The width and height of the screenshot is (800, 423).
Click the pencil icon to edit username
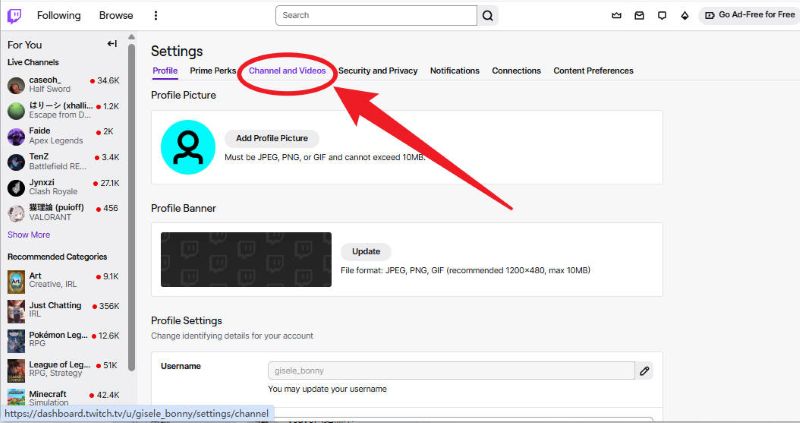coord(645,371)
